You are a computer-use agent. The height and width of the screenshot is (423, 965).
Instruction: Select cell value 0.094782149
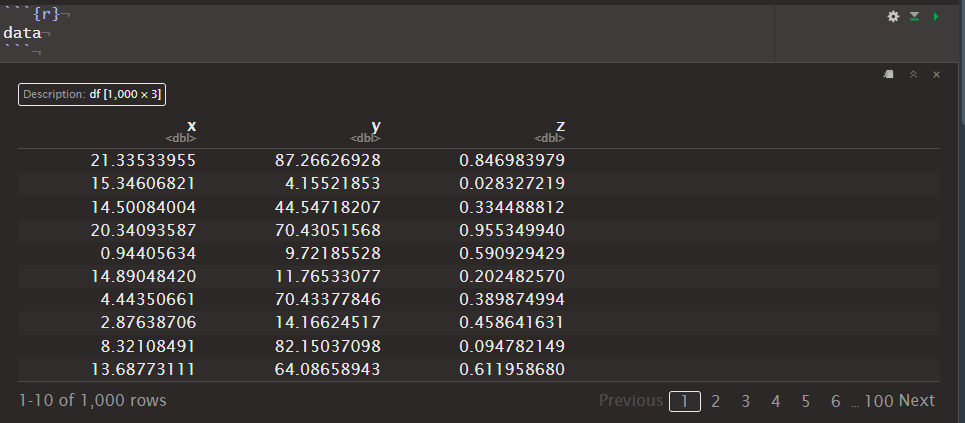512,346
